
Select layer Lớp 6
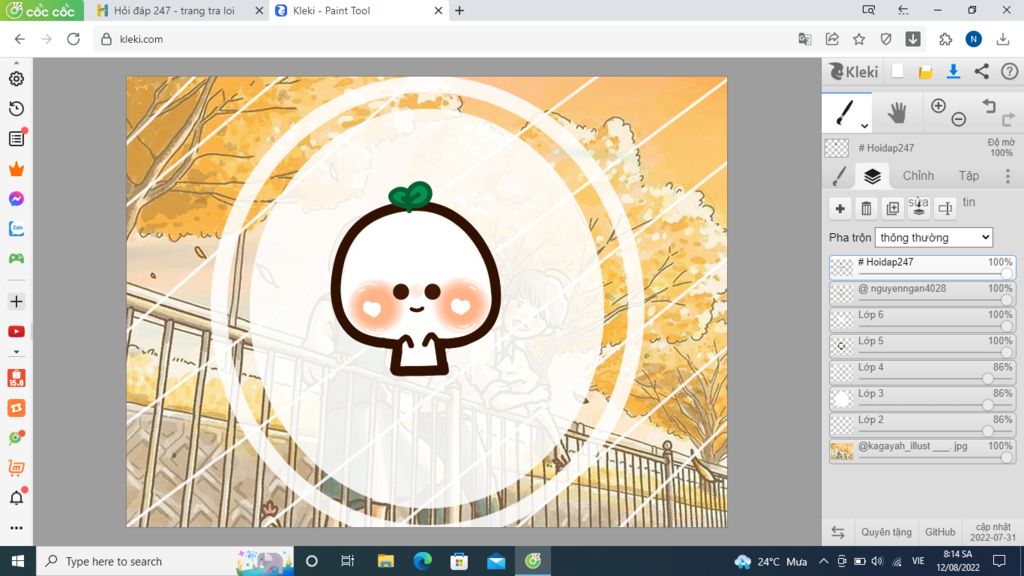922,320
